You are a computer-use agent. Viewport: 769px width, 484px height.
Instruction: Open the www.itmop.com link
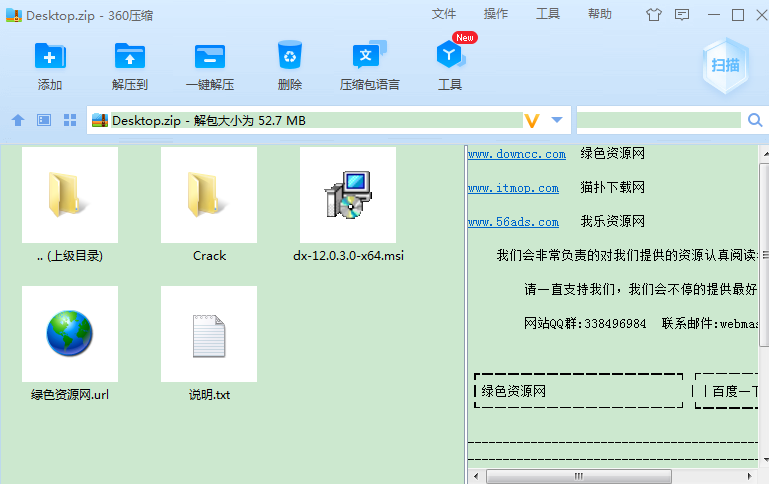click(513, 188)
